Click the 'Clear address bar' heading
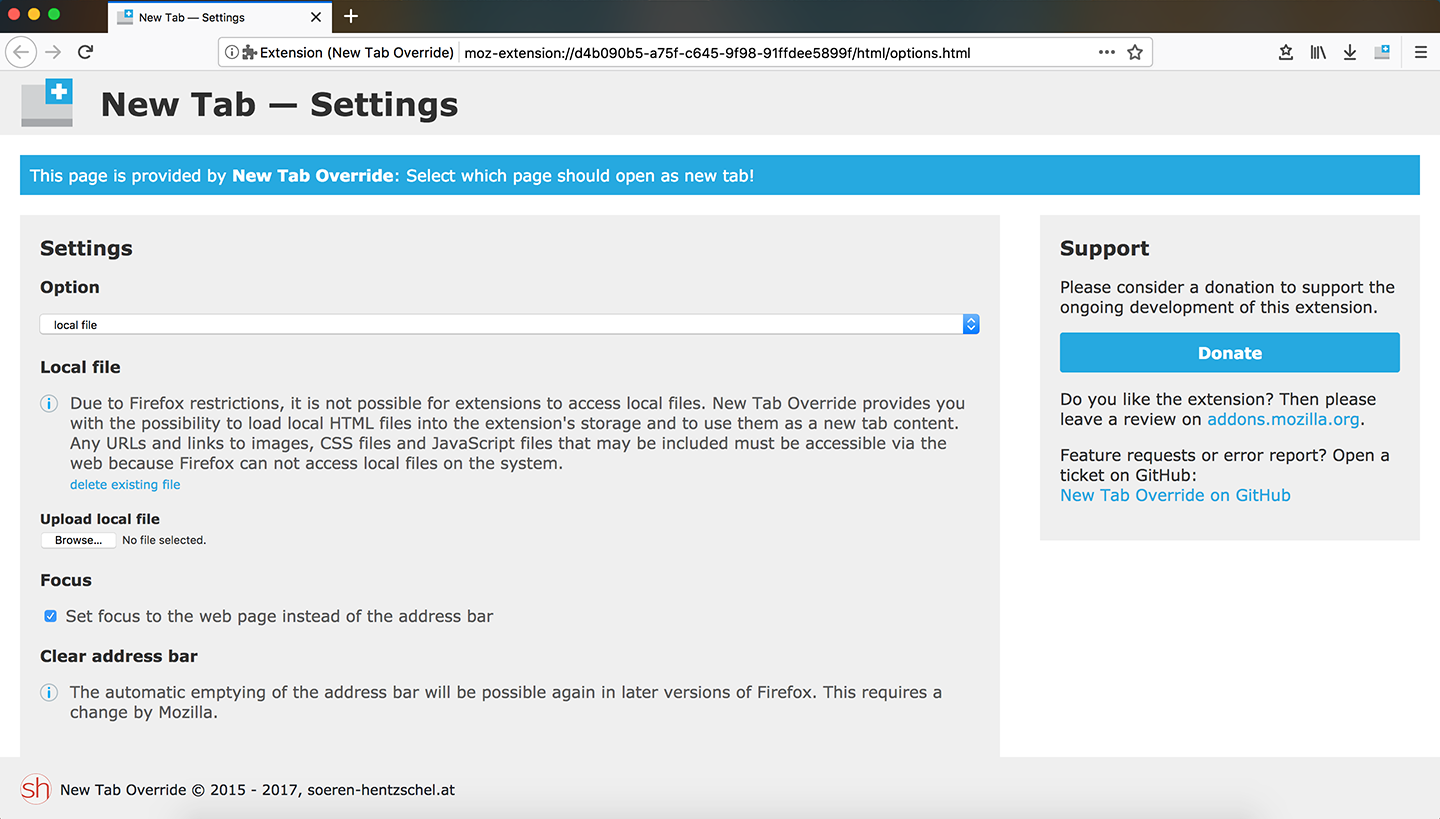The height and width of the screenshot is (819, 1440). [119, 656]
